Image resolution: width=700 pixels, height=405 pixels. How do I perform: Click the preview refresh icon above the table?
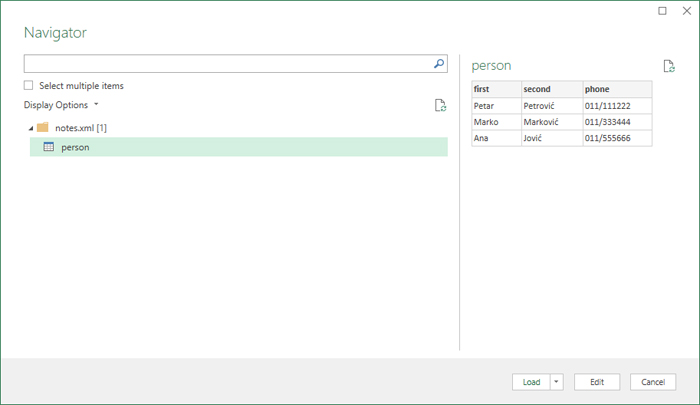pyautogui.click(x=669, y=66)
